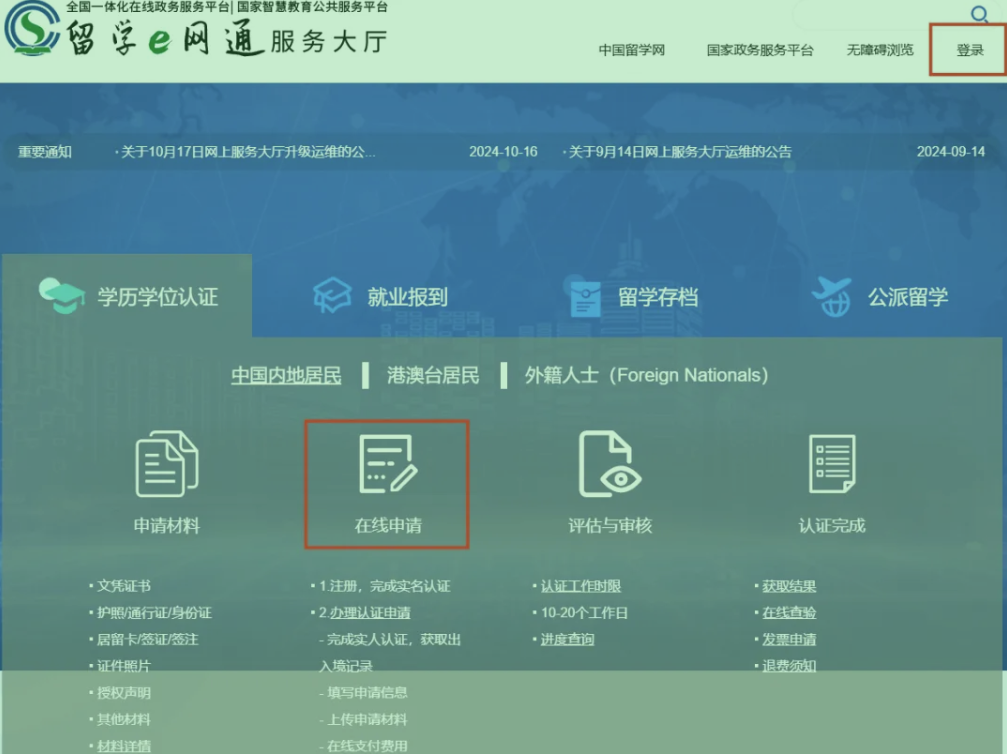
Task: Choose the 中国内地居民 option
Action: [x=286, y=376]
